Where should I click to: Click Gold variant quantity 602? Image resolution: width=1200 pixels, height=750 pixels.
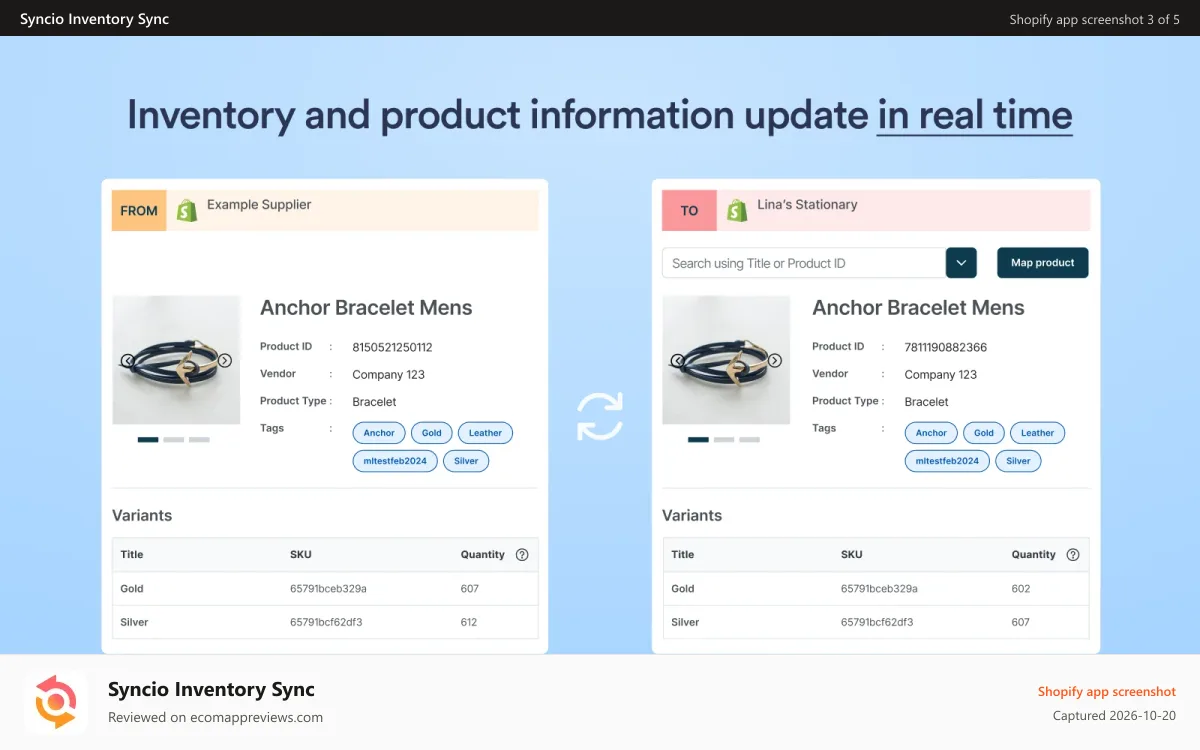coord(1021,589)
